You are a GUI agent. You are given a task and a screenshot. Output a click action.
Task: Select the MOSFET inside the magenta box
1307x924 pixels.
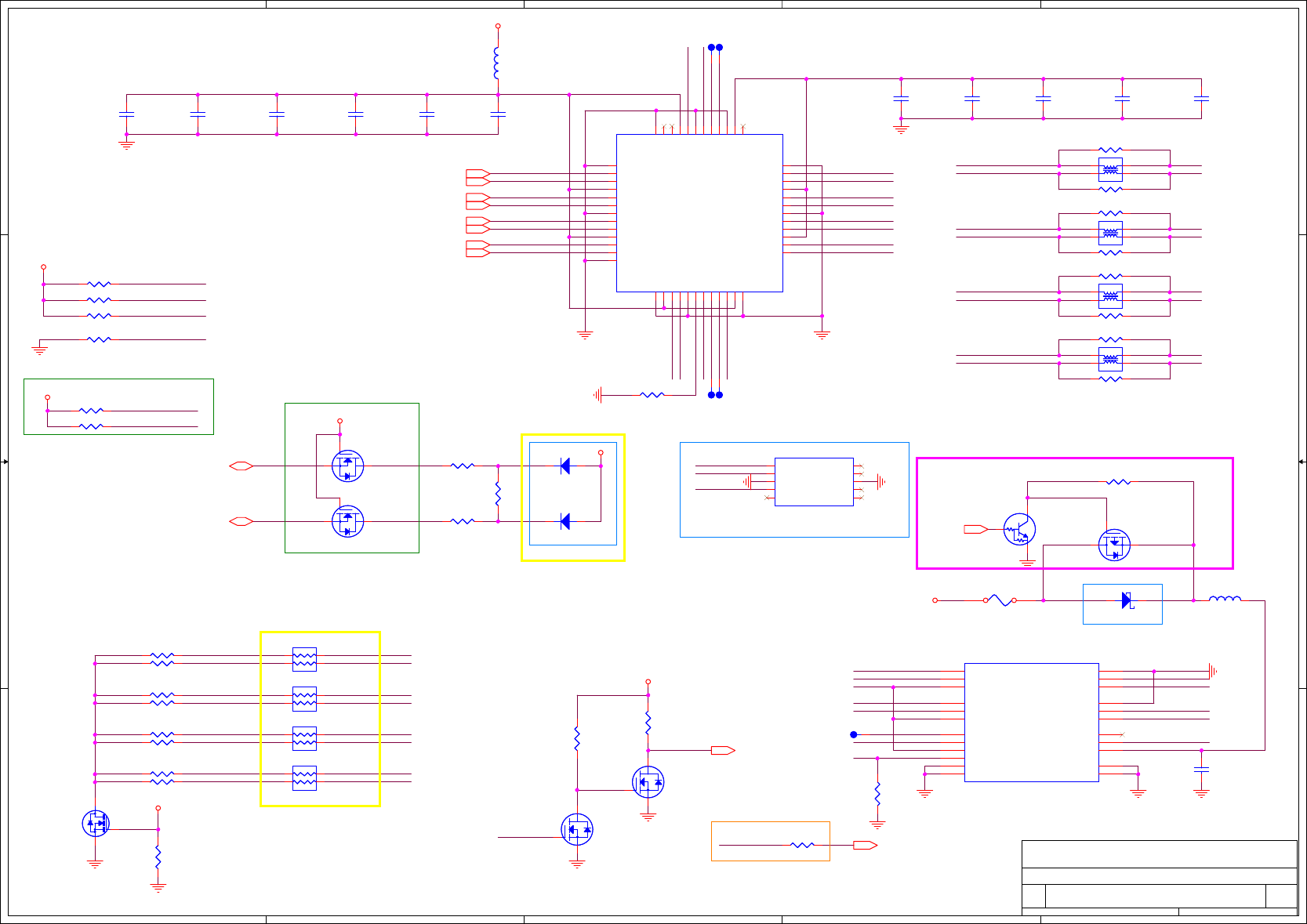[1114, 545]
